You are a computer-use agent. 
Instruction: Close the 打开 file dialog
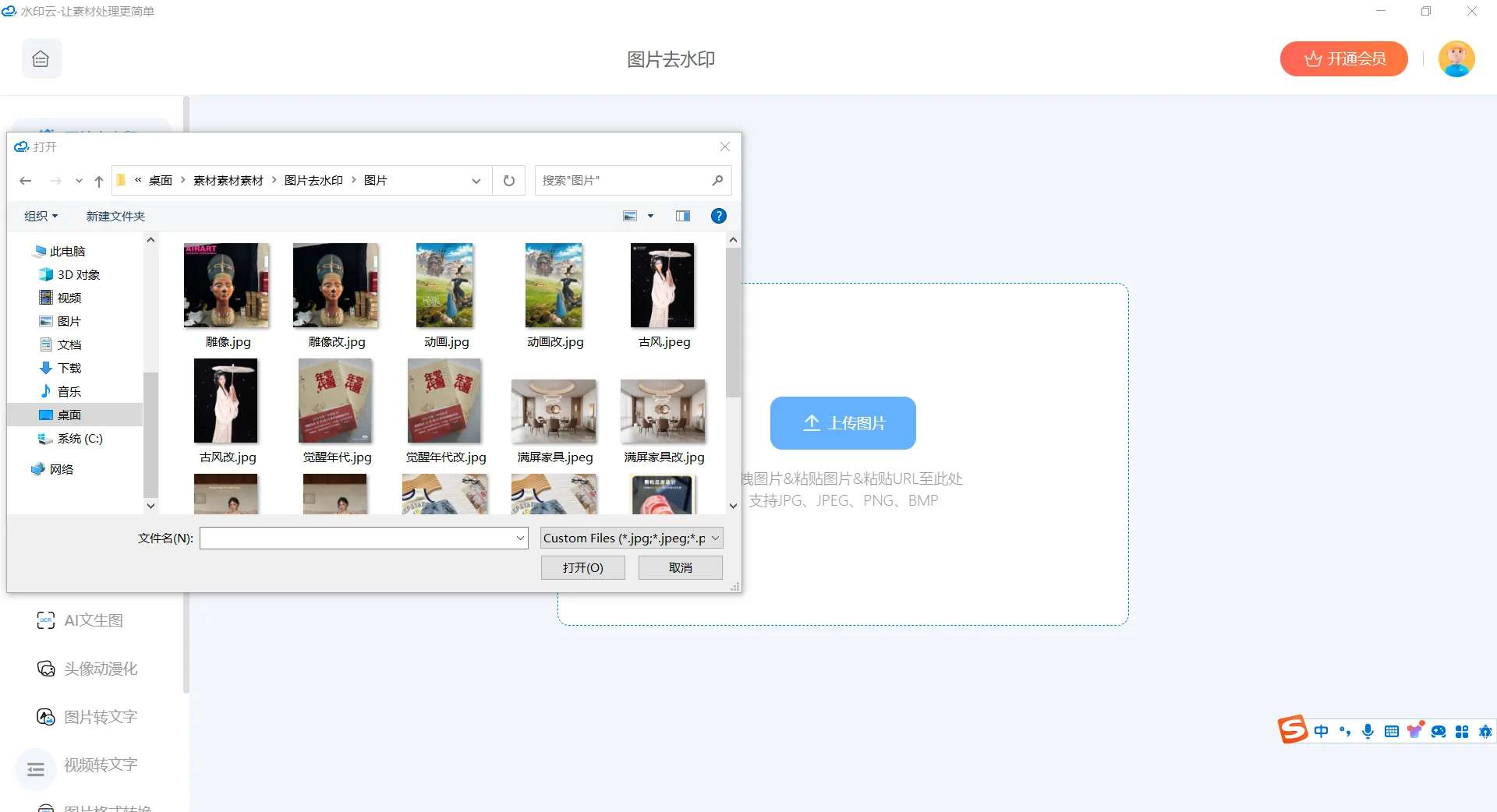[x=725, y=147]
